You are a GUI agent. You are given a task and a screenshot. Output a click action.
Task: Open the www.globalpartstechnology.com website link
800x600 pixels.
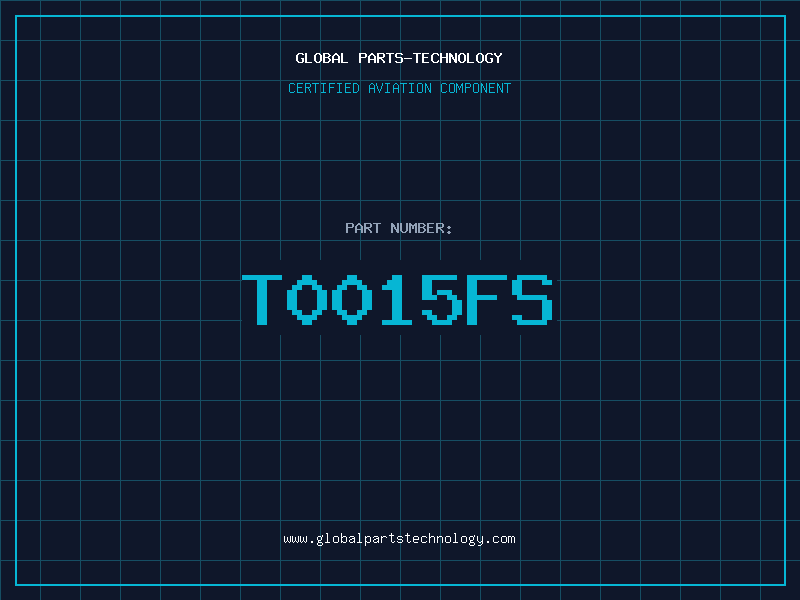tap(399, 539)
